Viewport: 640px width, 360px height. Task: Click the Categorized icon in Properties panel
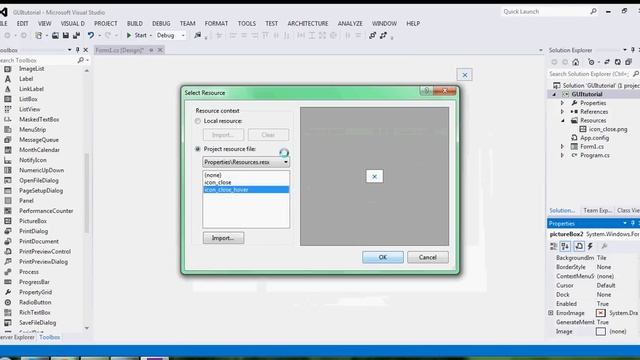click(553, 246)
